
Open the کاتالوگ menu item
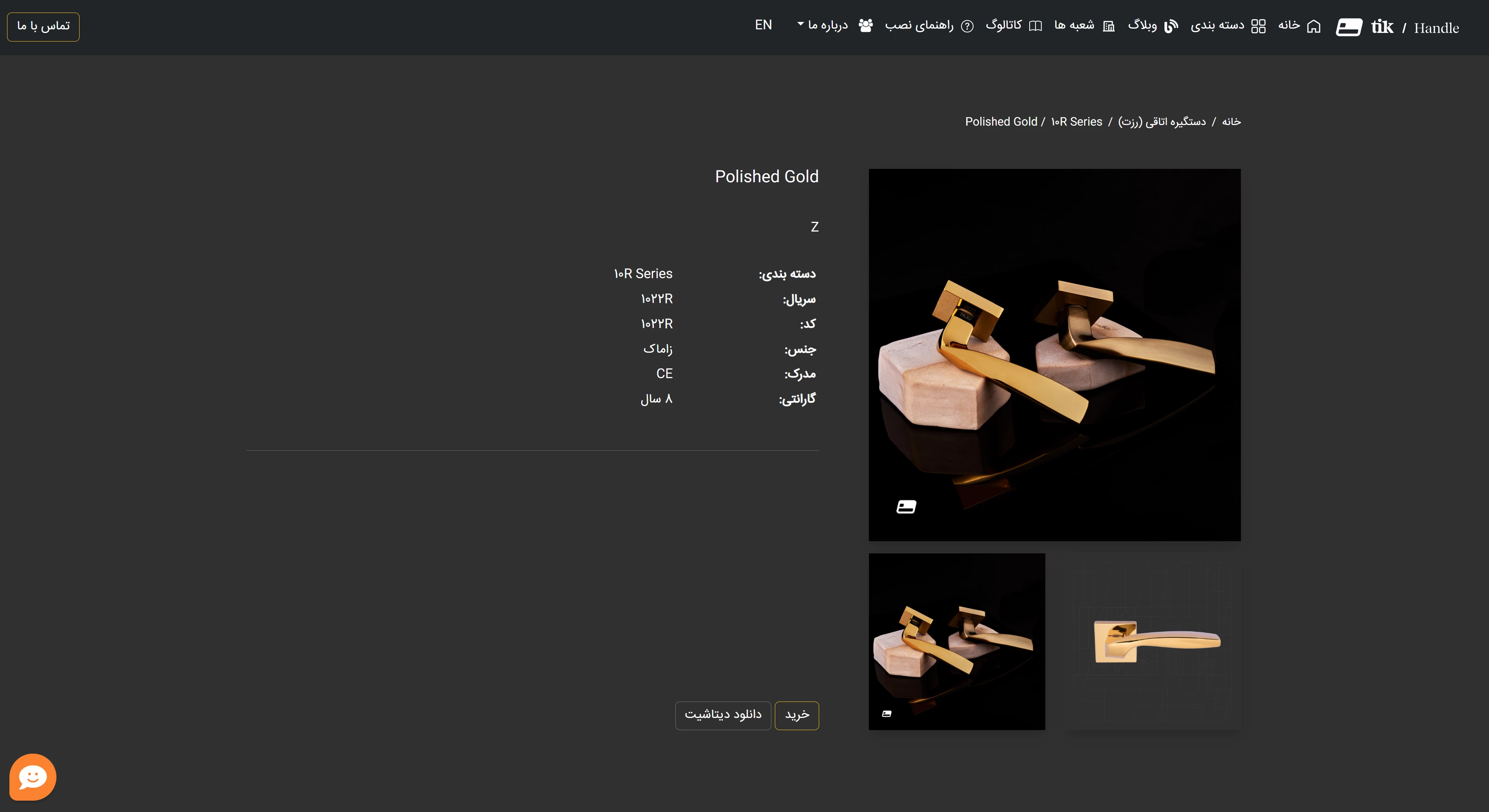1004,25
